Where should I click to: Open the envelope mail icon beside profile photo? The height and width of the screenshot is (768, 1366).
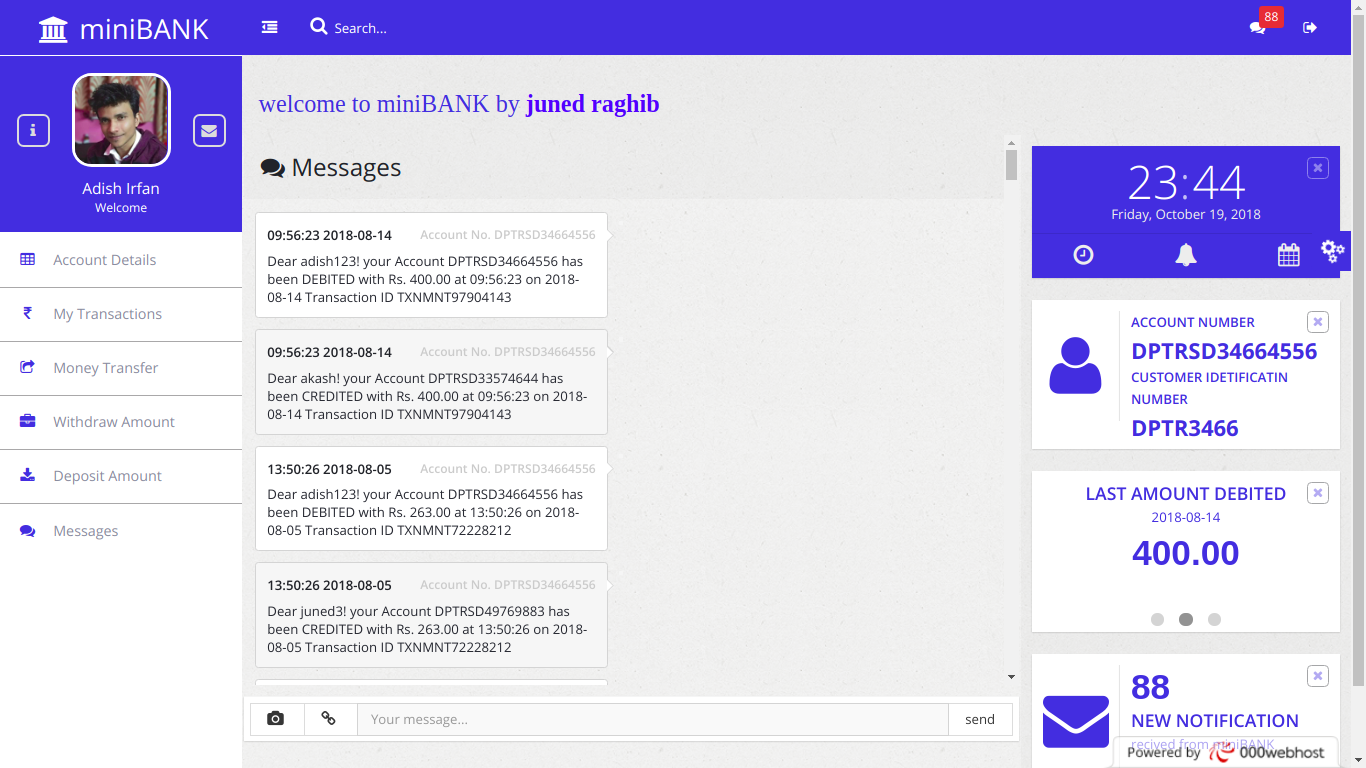(209, 130)
